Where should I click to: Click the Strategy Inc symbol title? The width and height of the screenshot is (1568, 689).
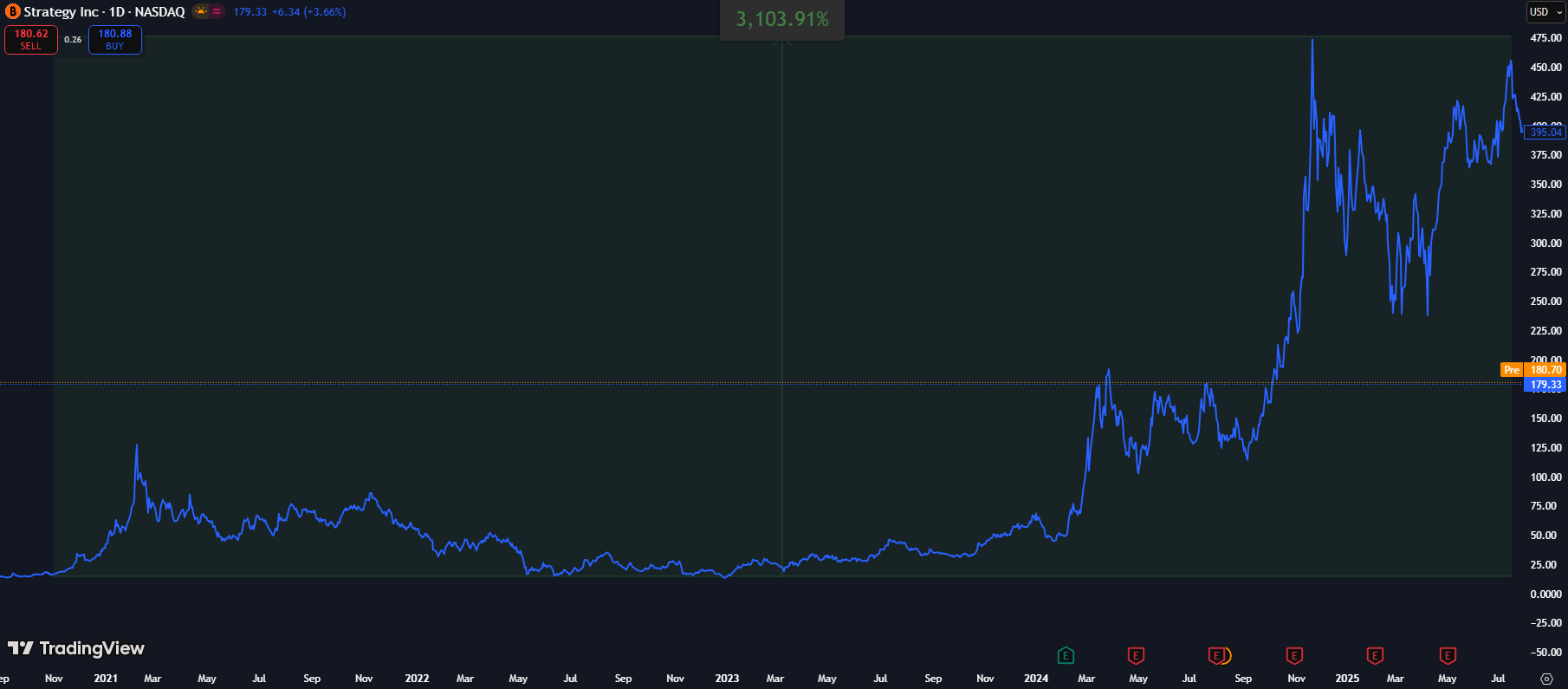click(x=104, y=12)
